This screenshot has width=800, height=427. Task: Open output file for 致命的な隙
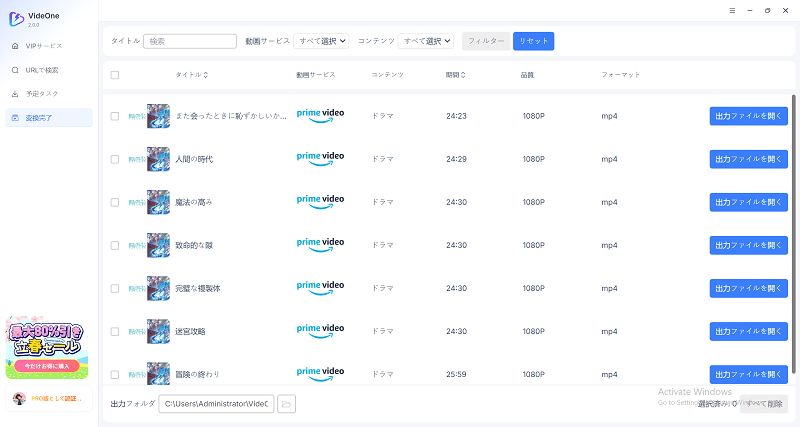click(748, 245)
